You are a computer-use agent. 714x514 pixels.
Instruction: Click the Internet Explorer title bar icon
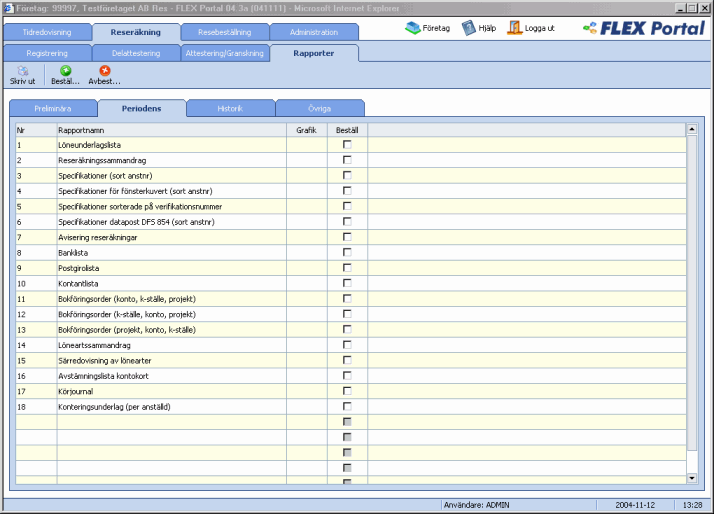pos(8,7)
